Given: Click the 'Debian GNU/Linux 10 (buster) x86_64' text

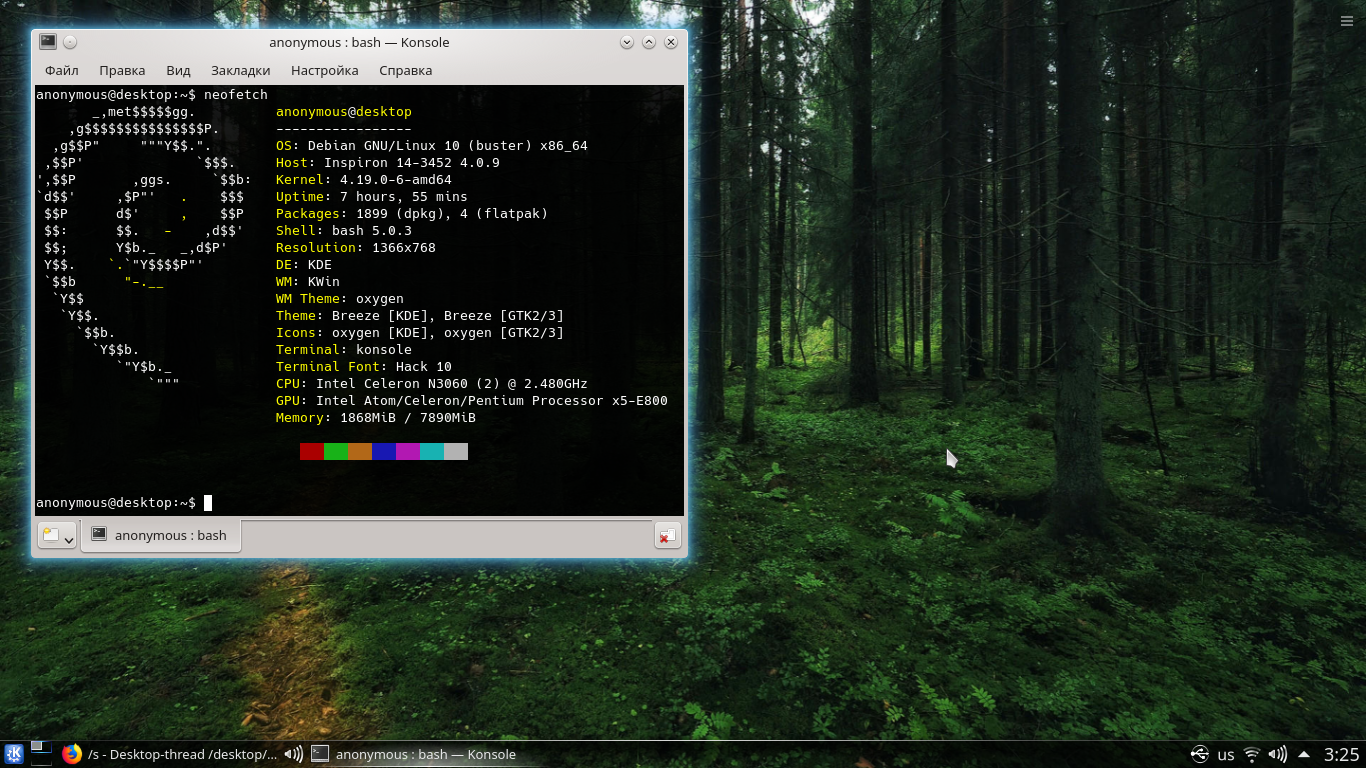Looking at the screenshot, I should click(448, 145).
